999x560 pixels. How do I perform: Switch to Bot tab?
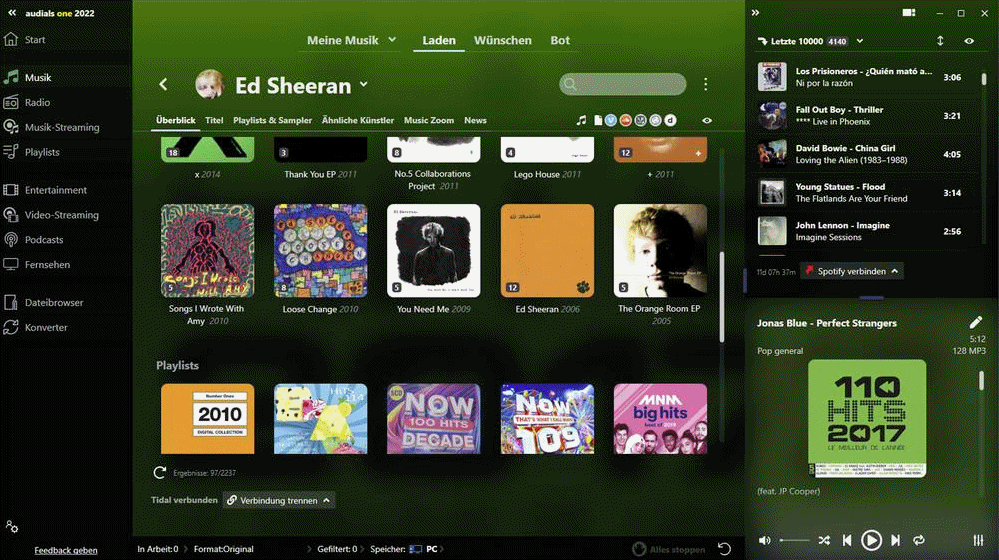[x=560, y=40]
